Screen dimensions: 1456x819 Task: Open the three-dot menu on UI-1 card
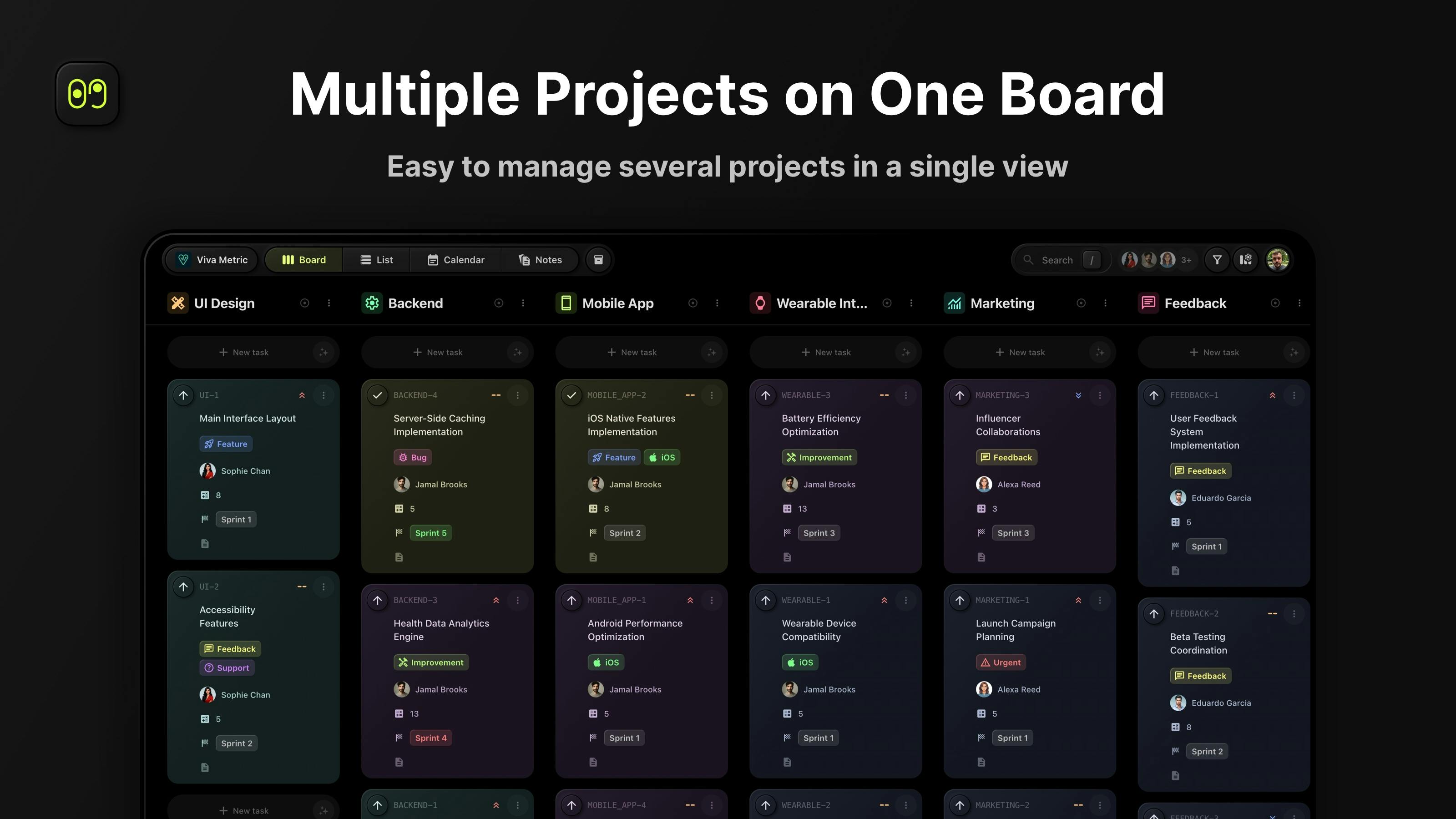[324, 396]
